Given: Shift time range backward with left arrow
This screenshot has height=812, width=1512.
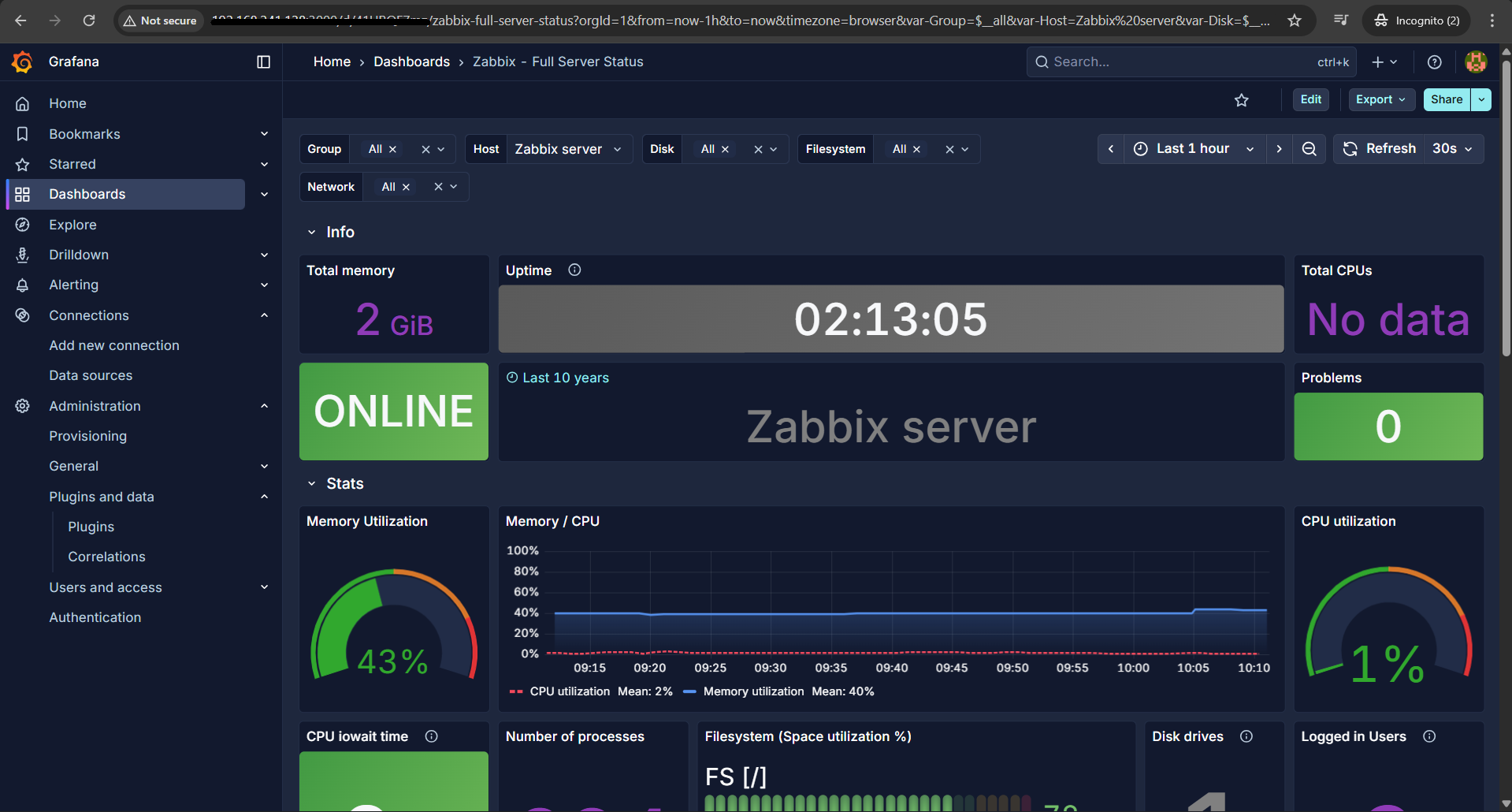Looking at the screenshot, I should pyautogui.click(x=1110, y=149).
